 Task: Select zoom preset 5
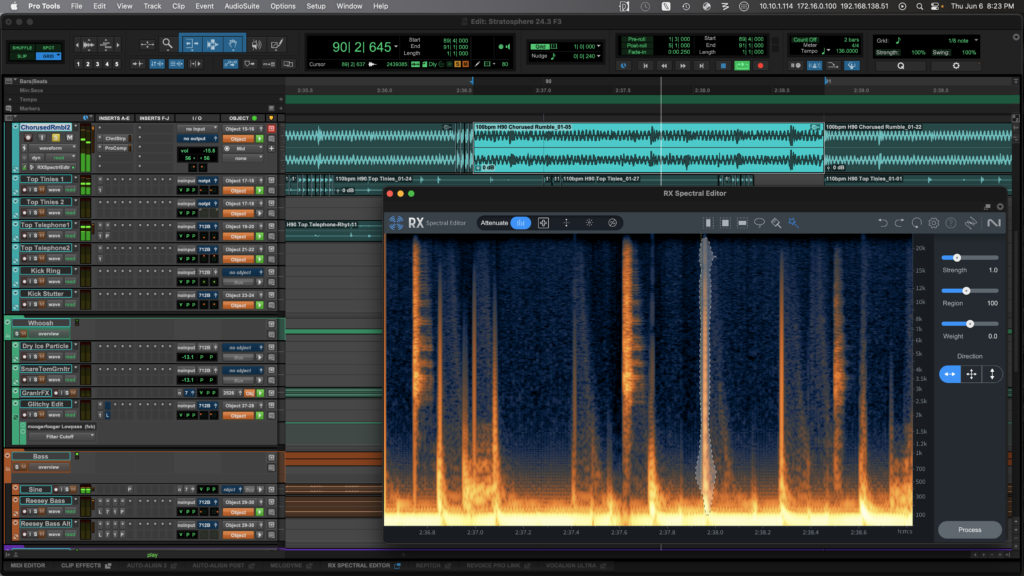117,64
